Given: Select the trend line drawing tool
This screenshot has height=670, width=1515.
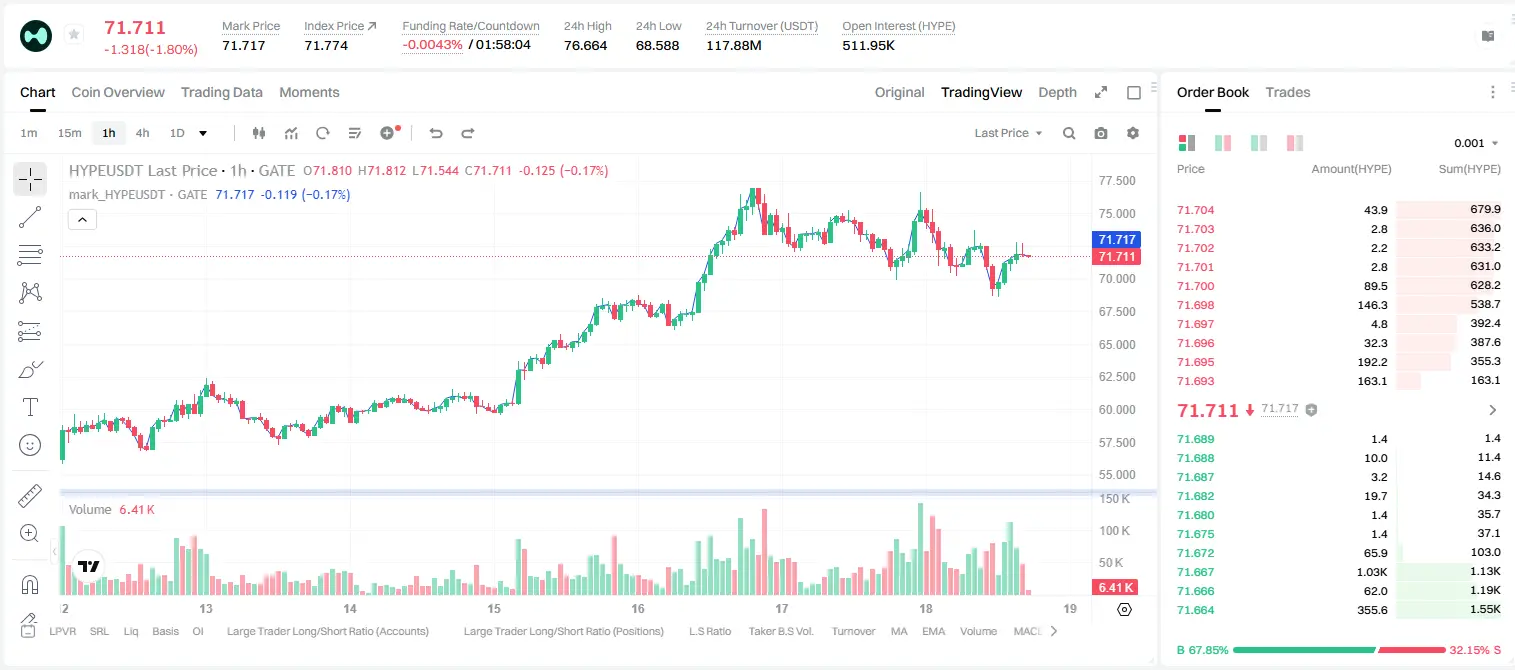Looking at the screenshot, I should click(x=30, y=217).
